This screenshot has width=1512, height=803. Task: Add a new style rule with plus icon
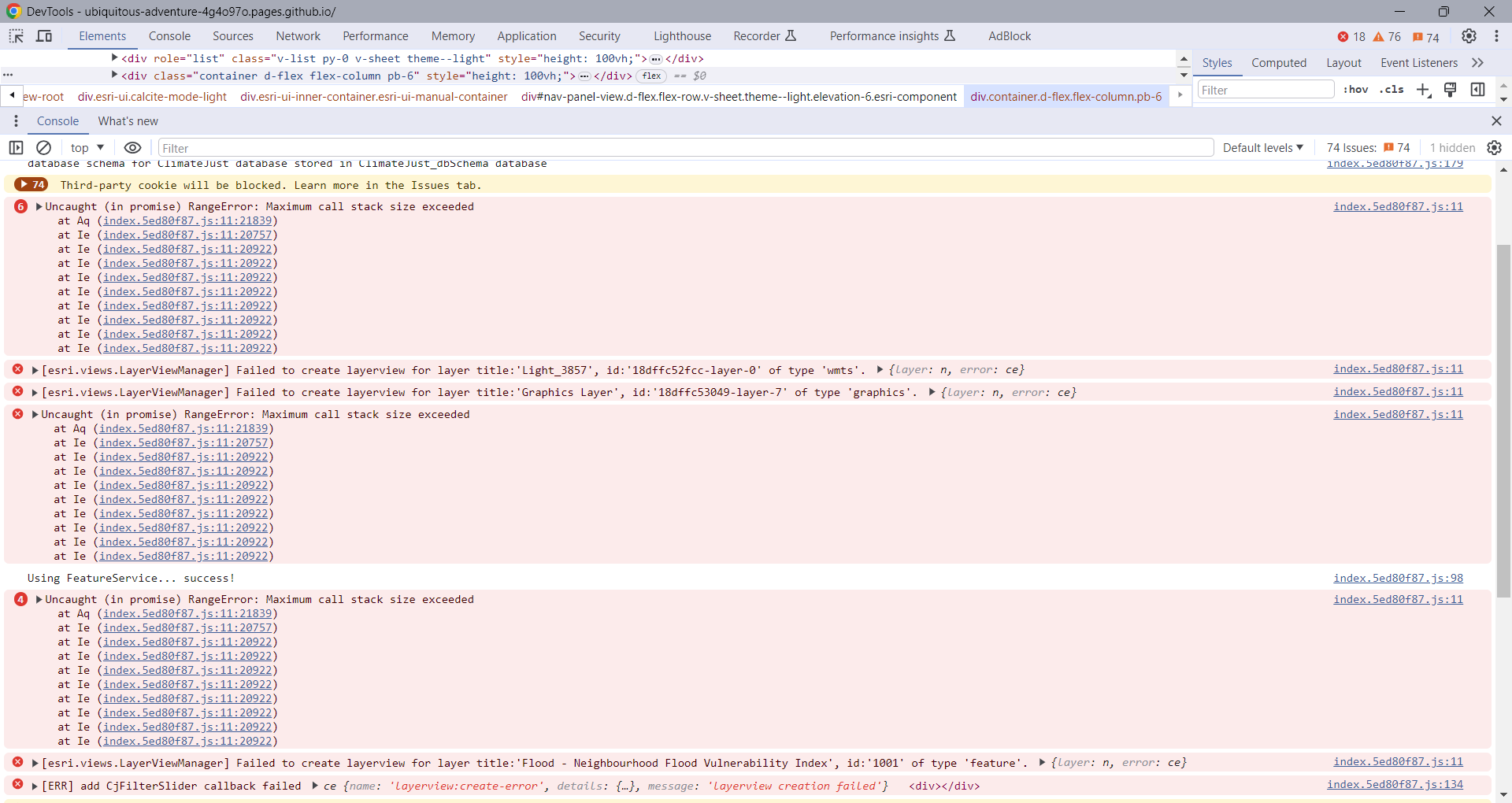click(1424, 90)
